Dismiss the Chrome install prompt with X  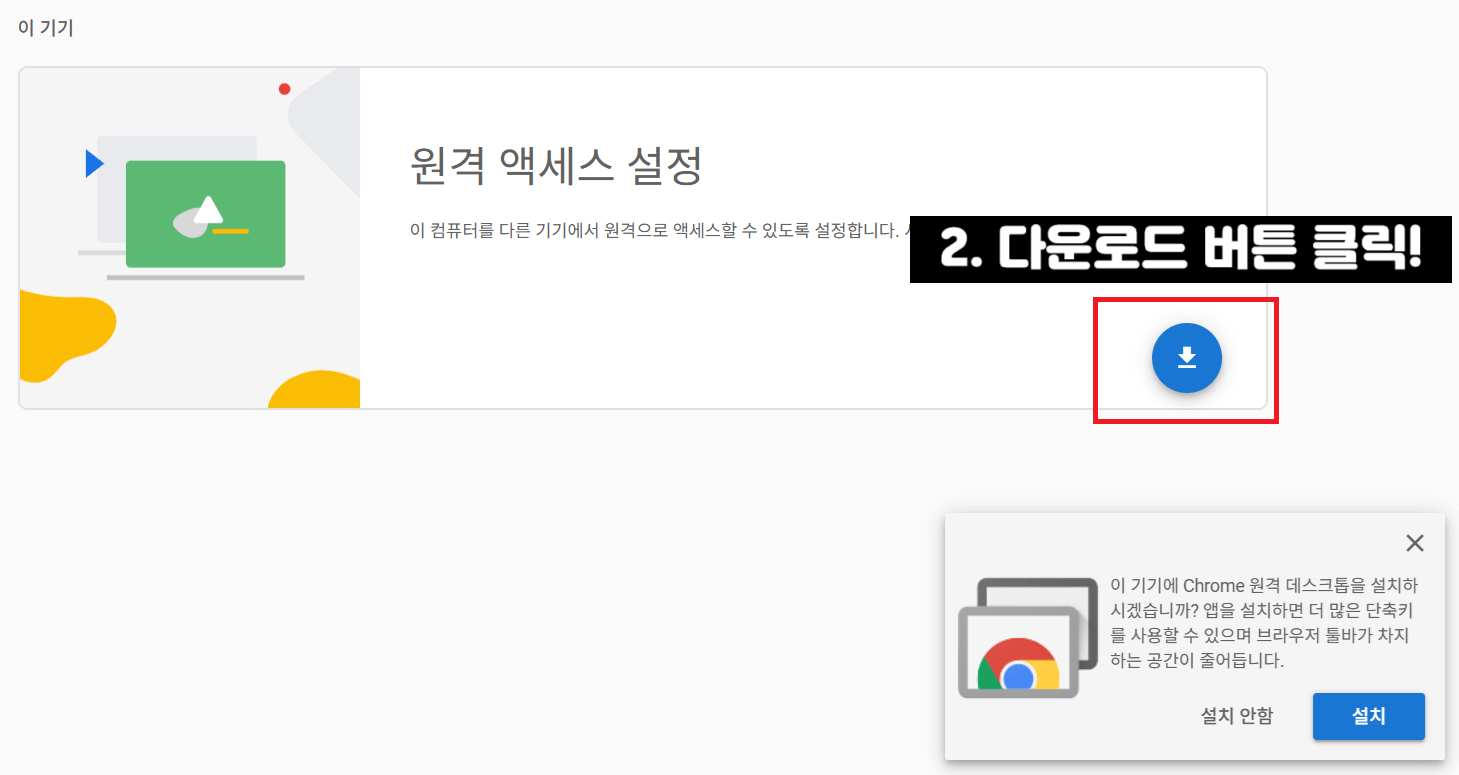tap(1415, 543)
